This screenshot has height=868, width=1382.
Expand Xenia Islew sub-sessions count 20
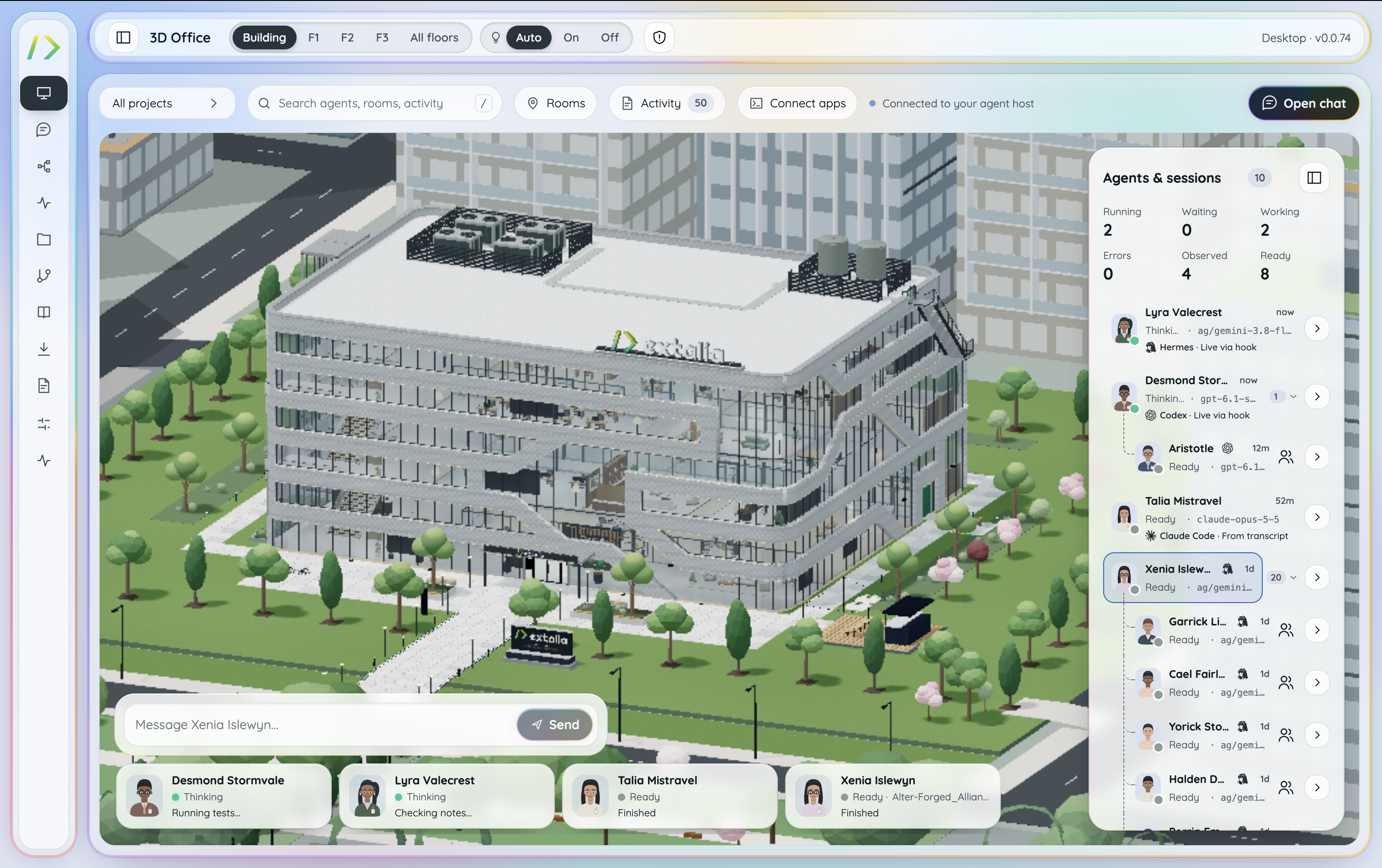tap(1283, 578)
